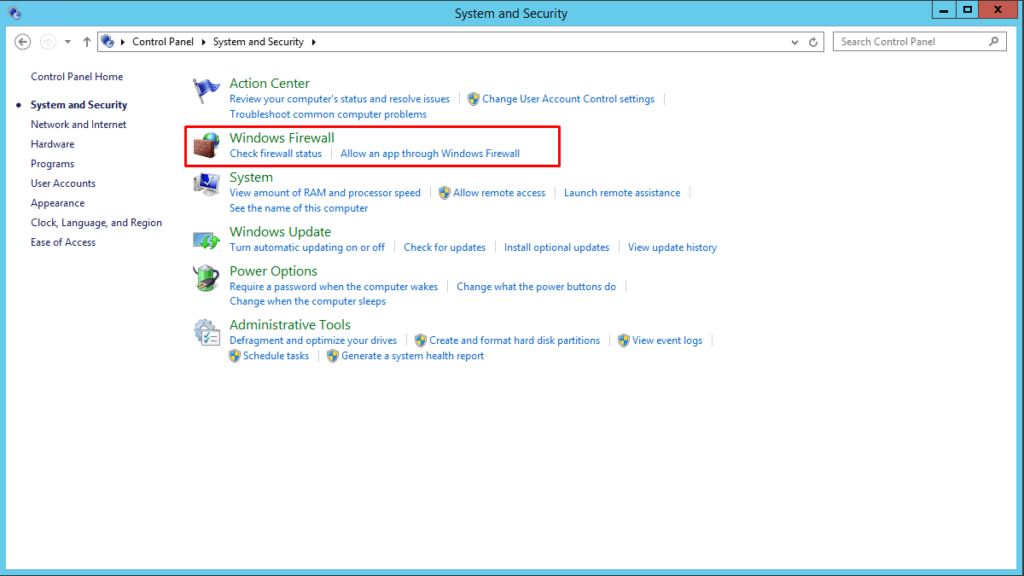Click shield icon beside View event logs

(x=623, y=340)
